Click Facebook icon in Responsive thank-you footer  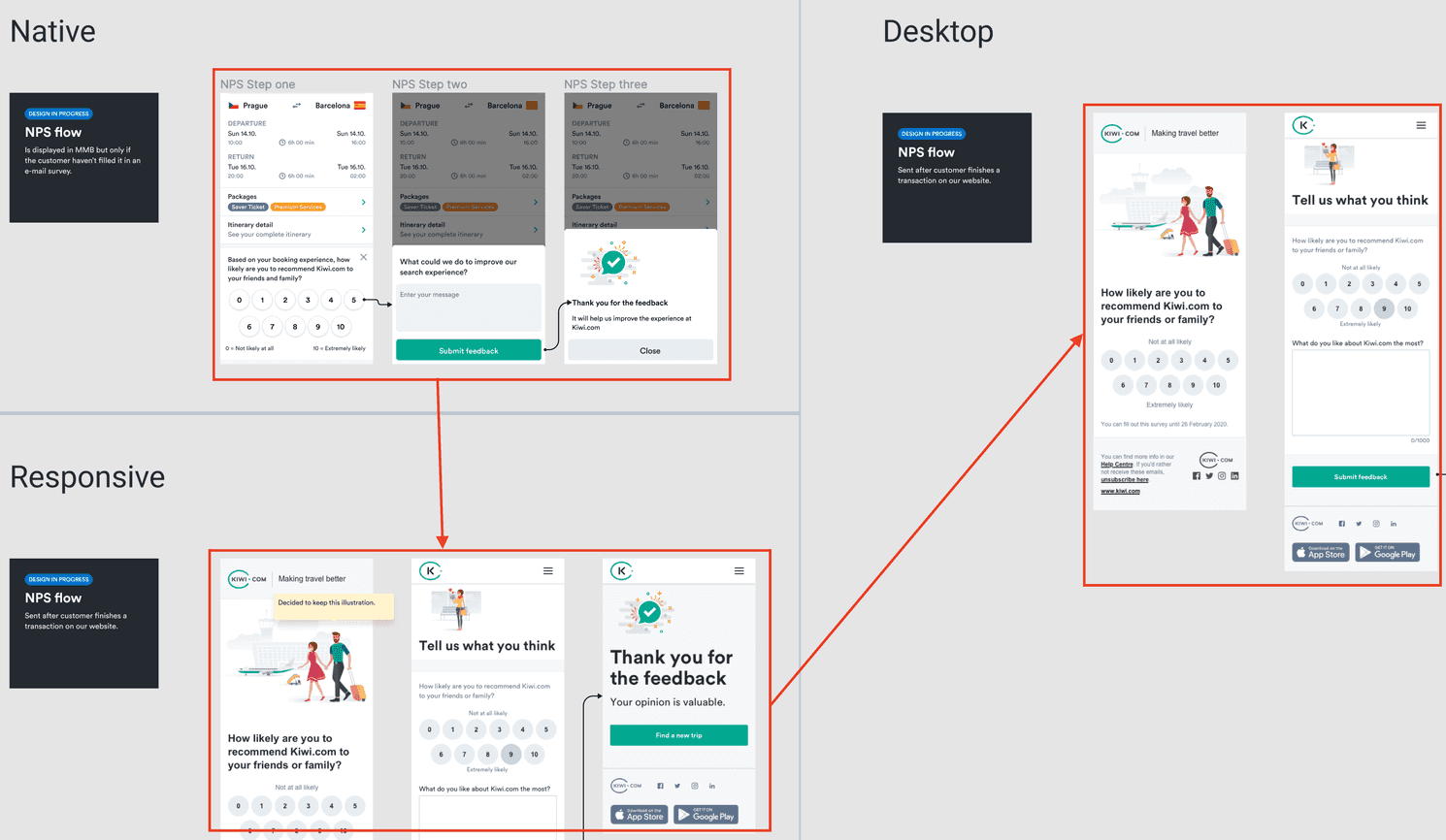point(661,786)
